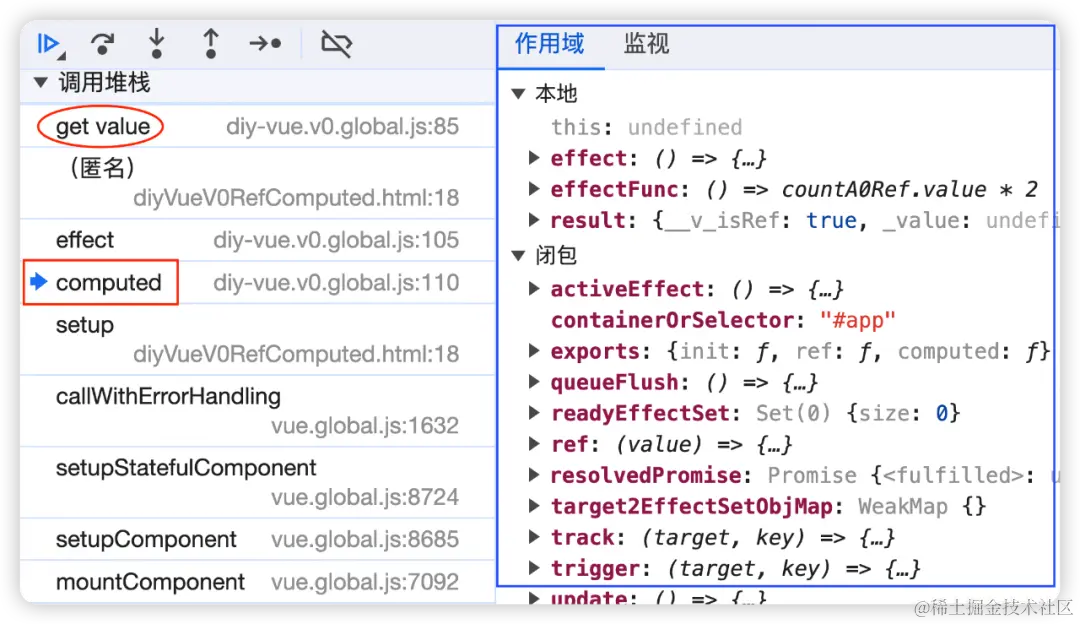Step into the next function call

click(x=157, y=44)
